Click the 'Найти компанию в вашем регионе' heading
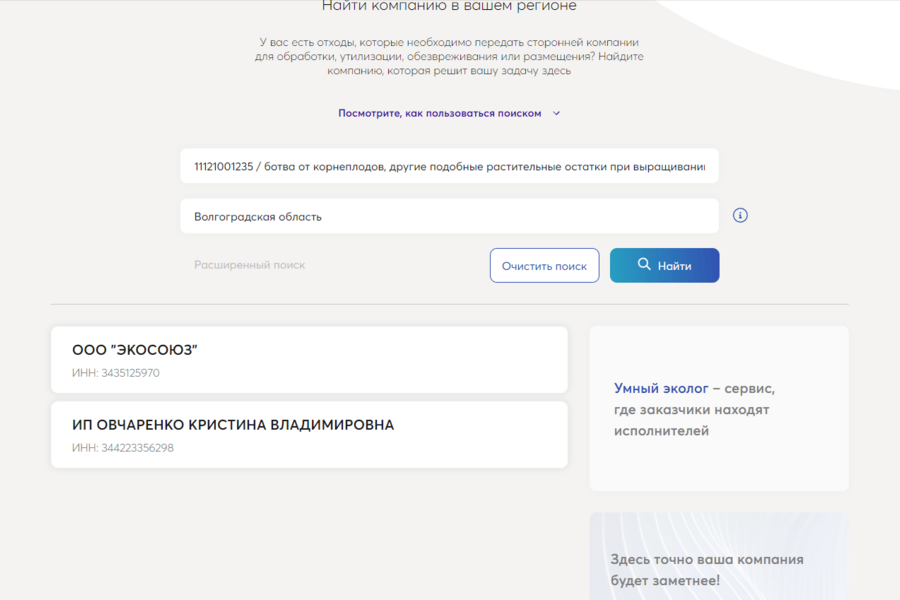This screenshot has height=600, width=900. click(x=449, y=6)
